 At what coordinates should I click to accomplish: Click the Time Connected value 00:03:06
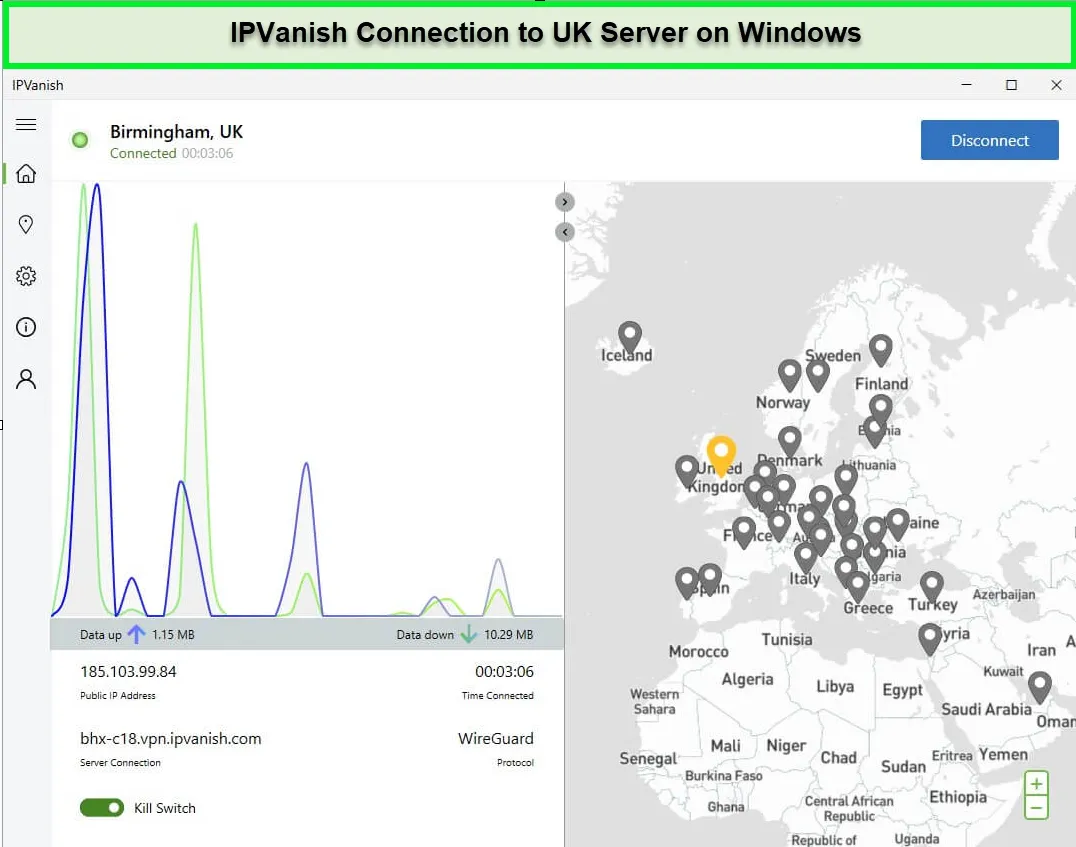click(504, 671)
